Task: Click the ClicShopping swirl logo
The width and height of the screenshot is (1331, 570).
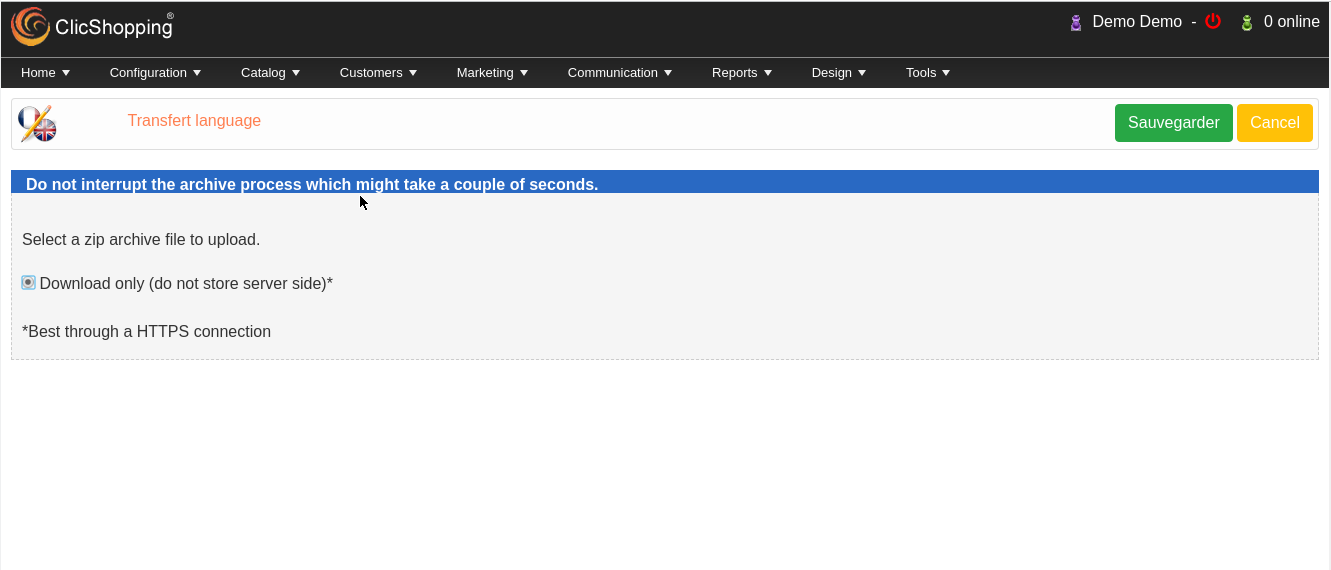Action: point(30,26)
